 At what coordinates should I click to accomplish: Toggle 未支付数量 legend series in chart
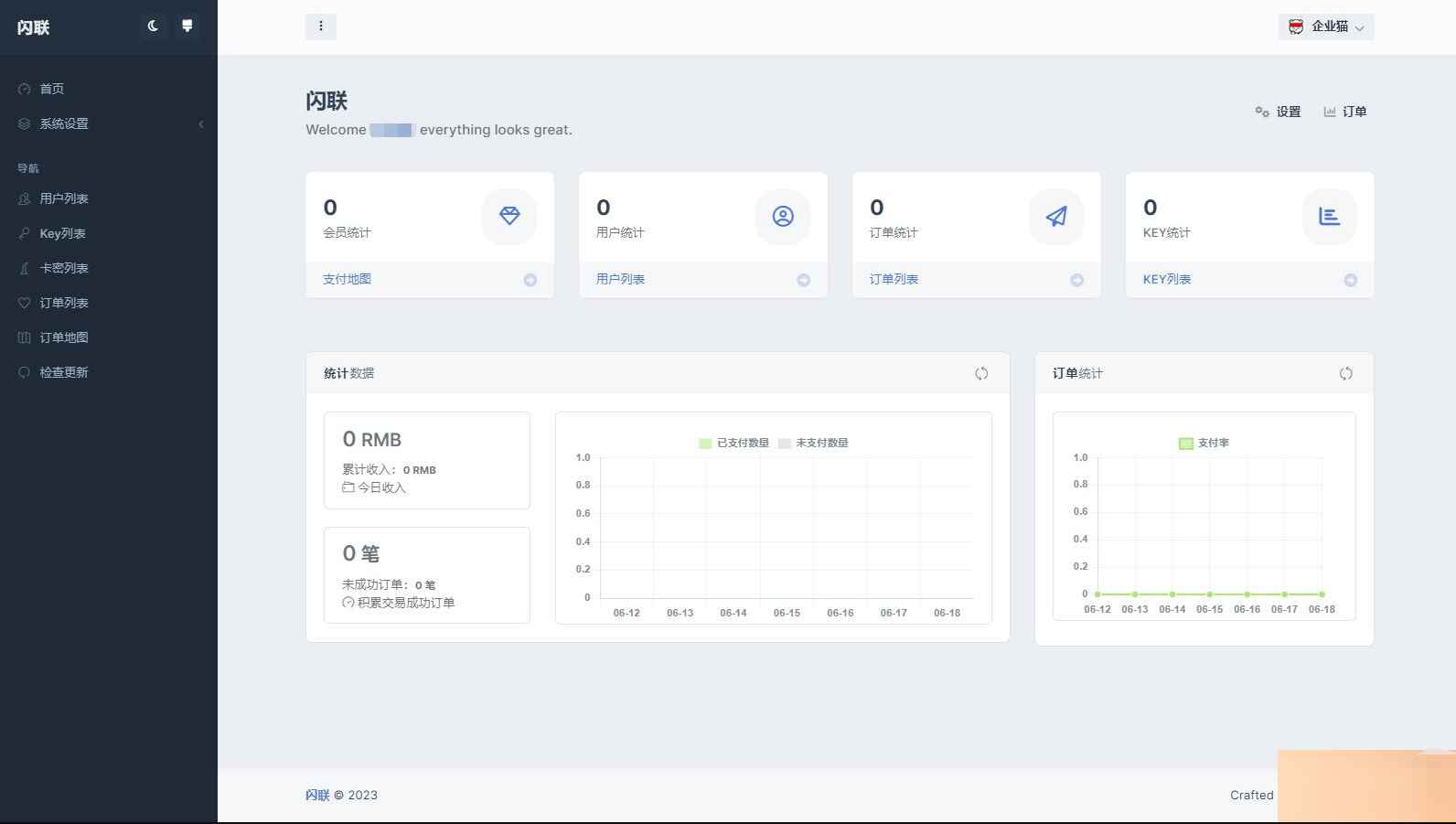[813, 444]
